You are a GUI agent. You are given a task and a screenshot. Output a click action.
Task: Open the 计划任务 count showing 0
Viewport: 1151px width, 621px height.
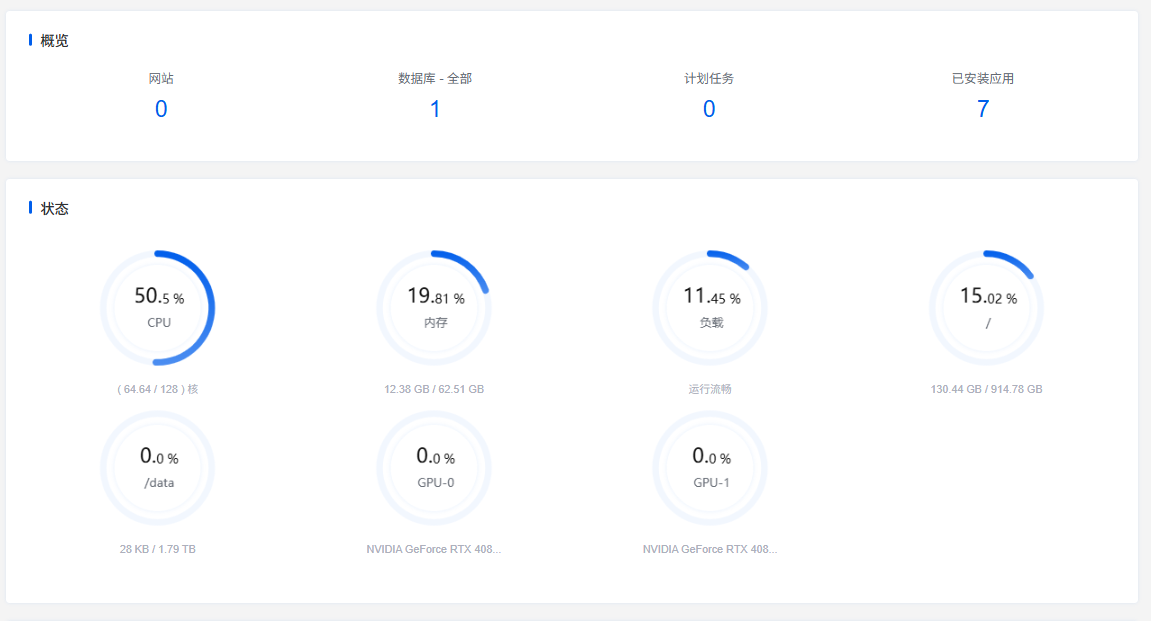click(x=709, y=109)
